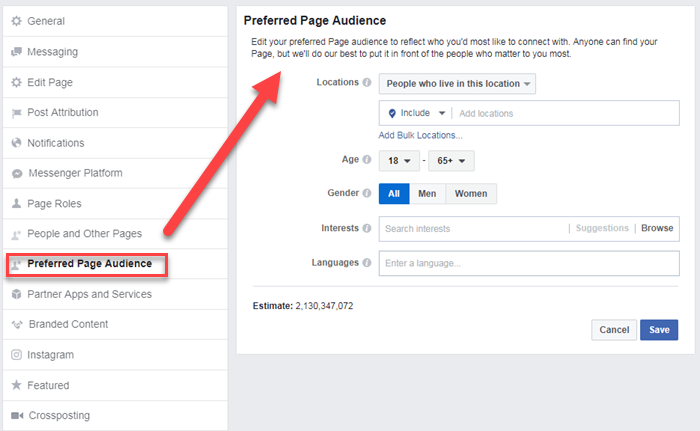The width and height of the screenshot is (700, 431).
Task: Open People and Other Pages section
Action: tap(115, 234)
